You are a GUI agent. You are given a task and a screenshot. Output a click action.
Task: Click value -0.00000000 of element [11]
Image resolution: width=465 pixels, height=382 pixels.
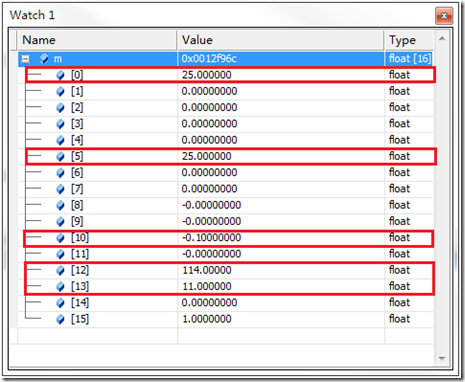point(211,254)
